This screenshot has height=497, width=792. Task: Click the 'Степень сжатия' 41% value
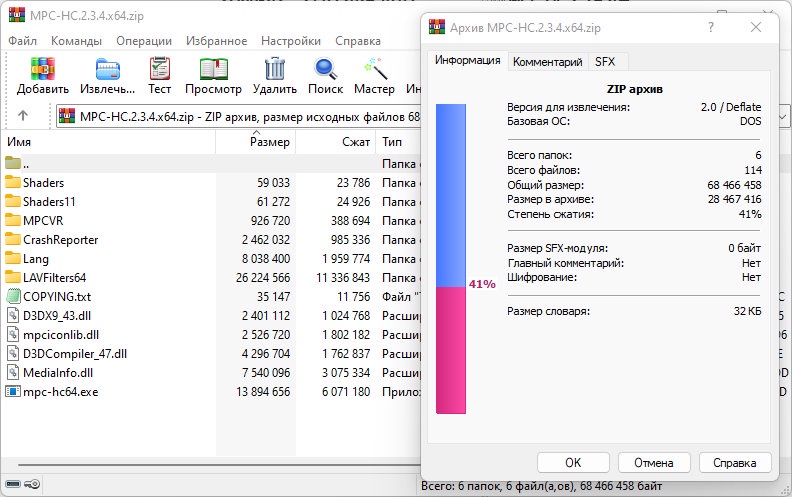(750, 214)
